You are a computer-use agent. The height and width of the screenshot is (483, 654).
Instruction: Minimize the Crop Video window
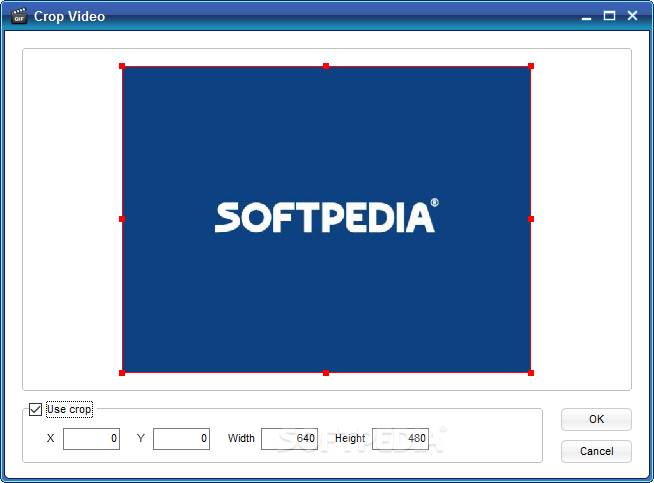tap(586, 17)
